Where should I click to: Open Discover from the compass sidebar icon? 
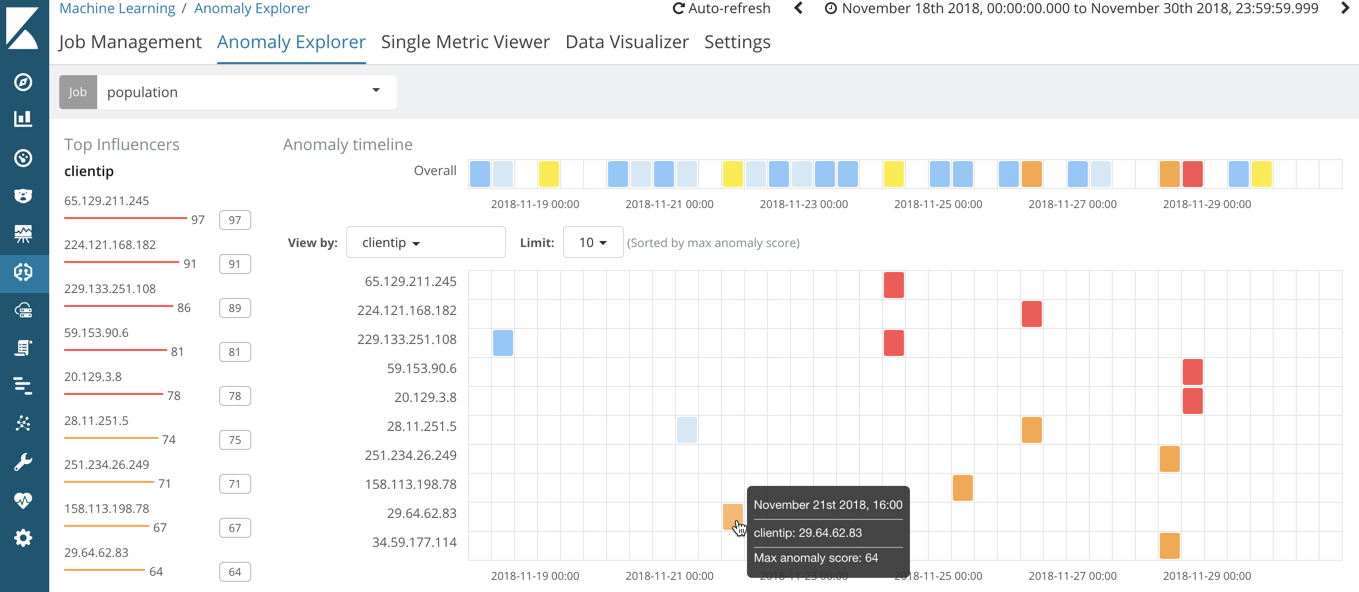[x=23, y=82]
